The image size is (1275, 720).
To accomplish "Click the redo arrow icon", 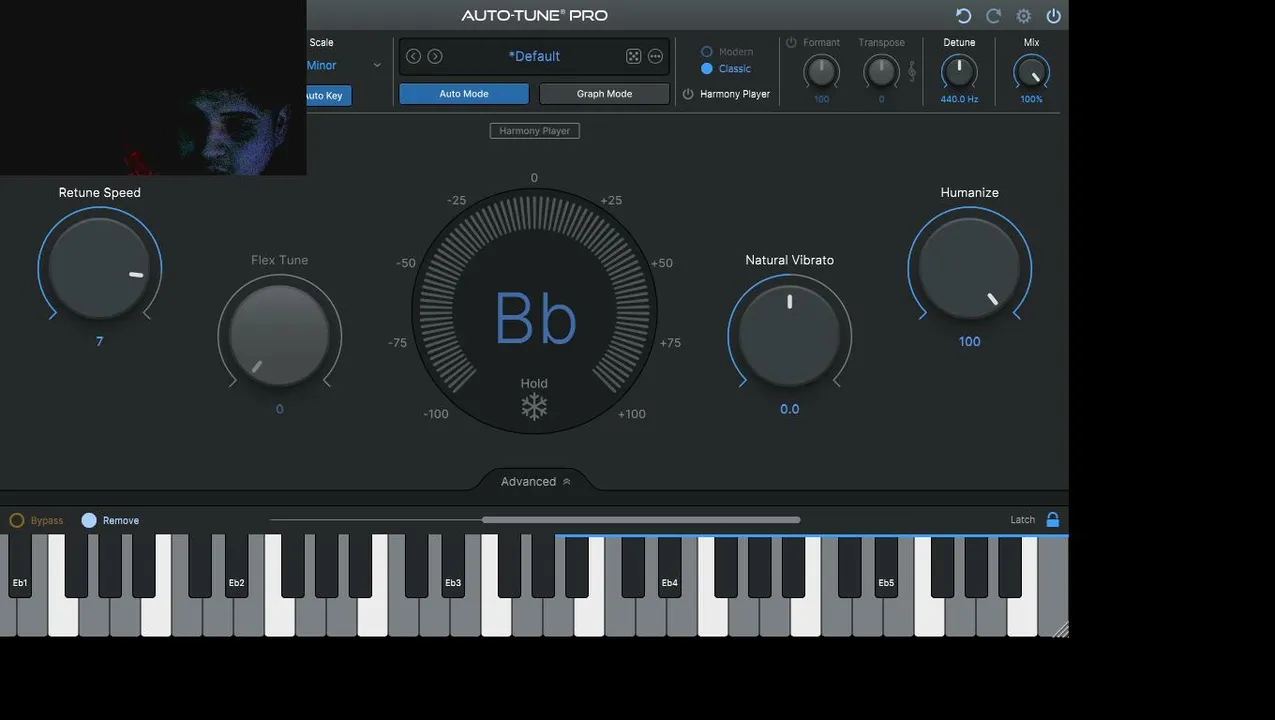I will (993, 16).
